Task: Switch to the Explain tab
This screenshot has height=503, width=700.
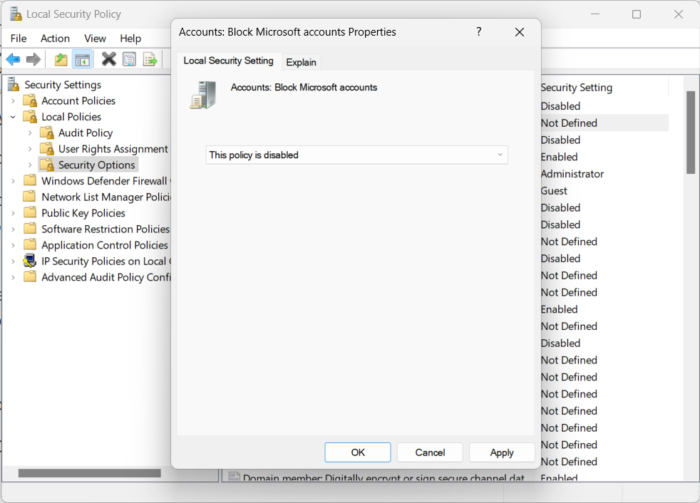Action: click(x=301, y=62)
